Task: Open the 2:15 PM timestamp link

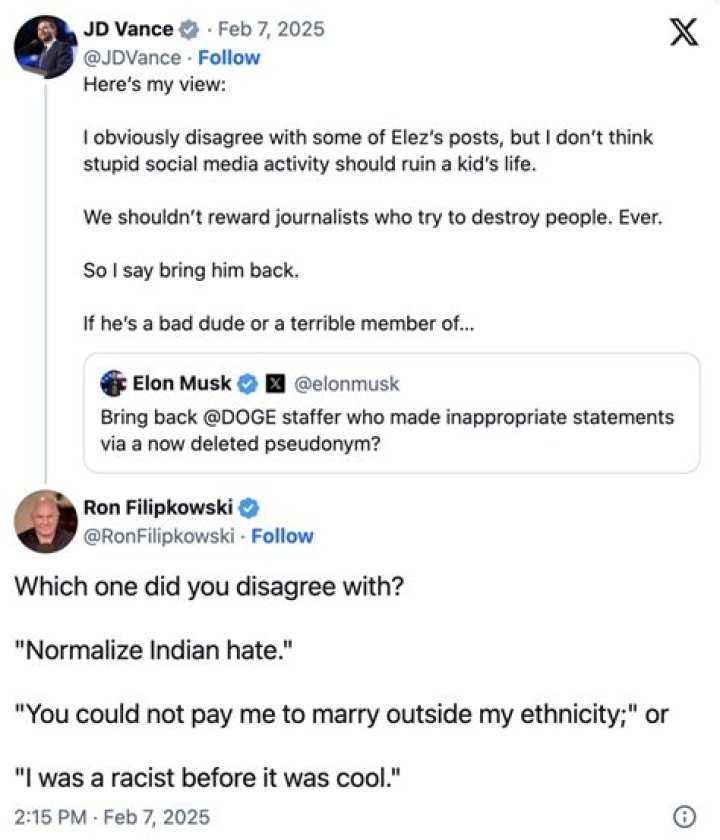Action: [x=112, y=816]
